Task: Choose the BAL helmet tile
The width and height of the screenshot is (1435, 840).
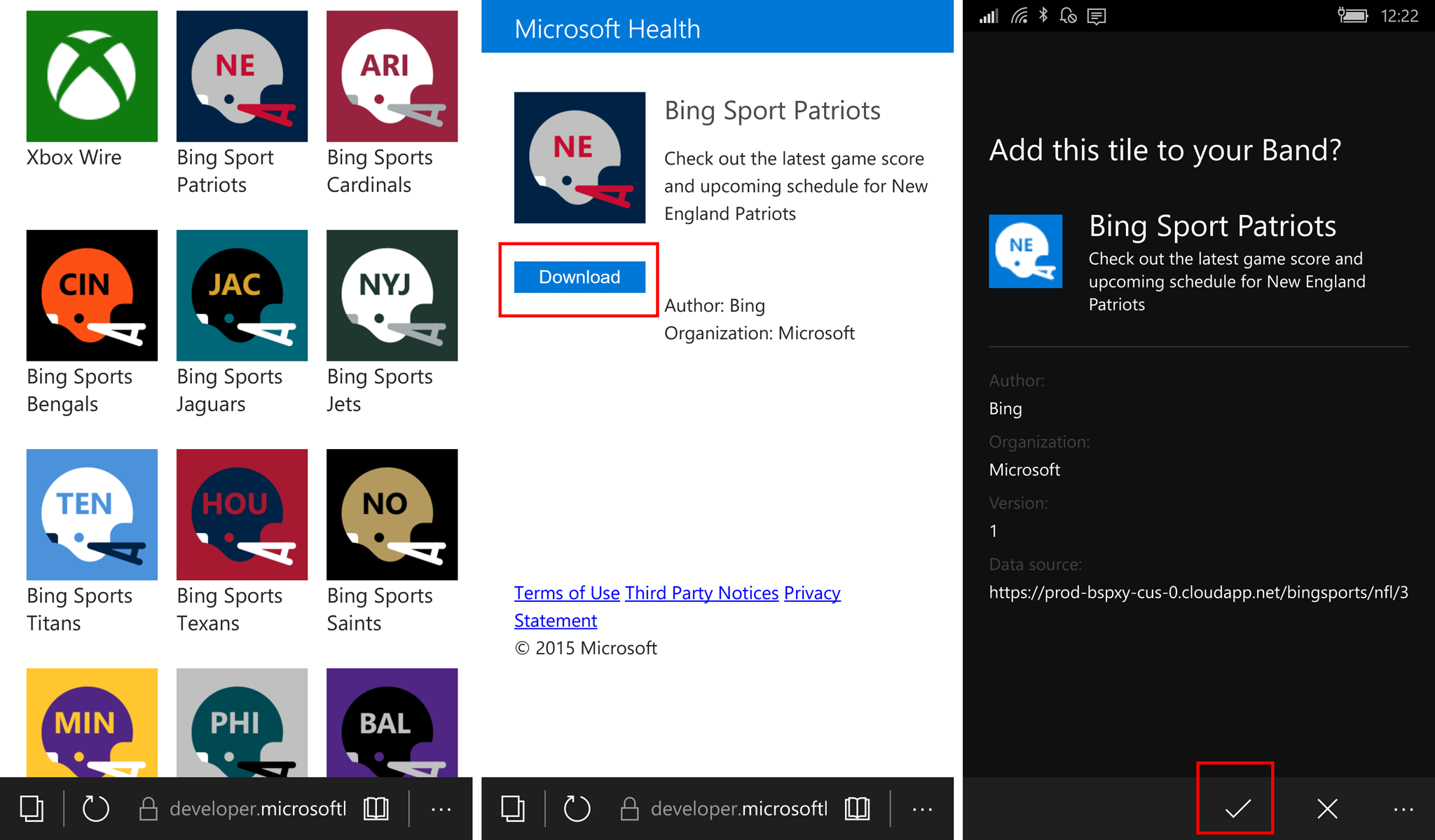Action: (x=392, y=722)
